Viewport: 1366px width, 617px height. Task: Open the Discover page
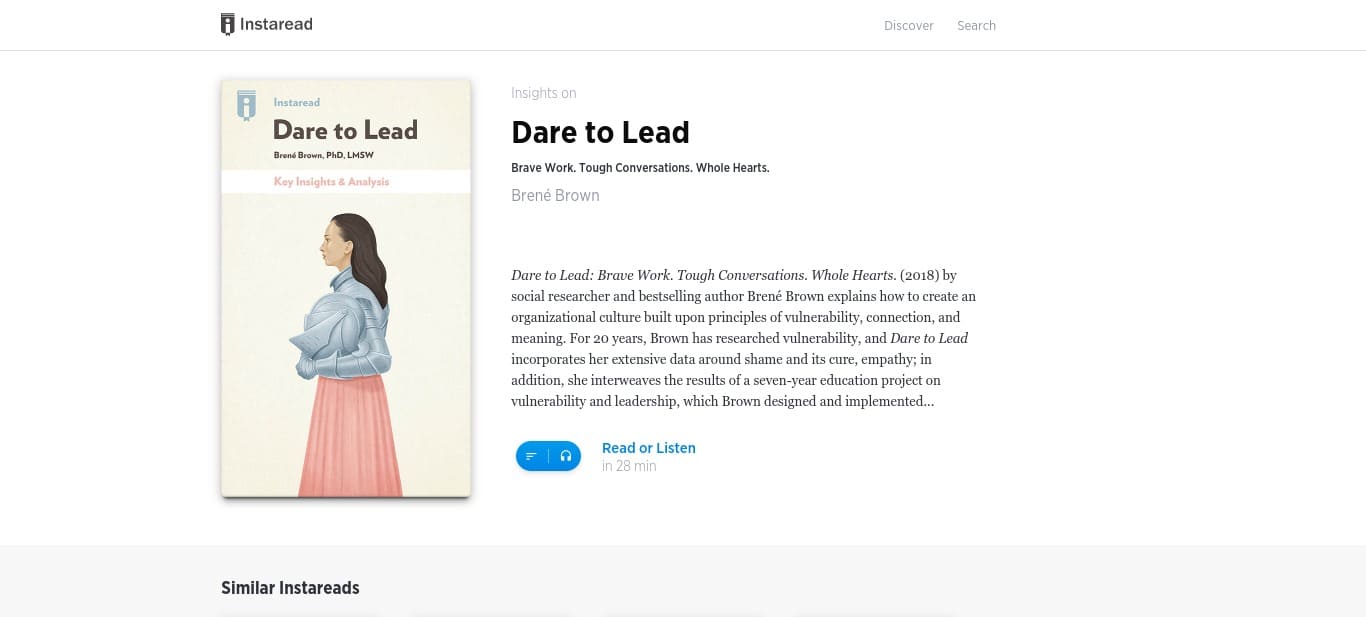tap(909, 26)
